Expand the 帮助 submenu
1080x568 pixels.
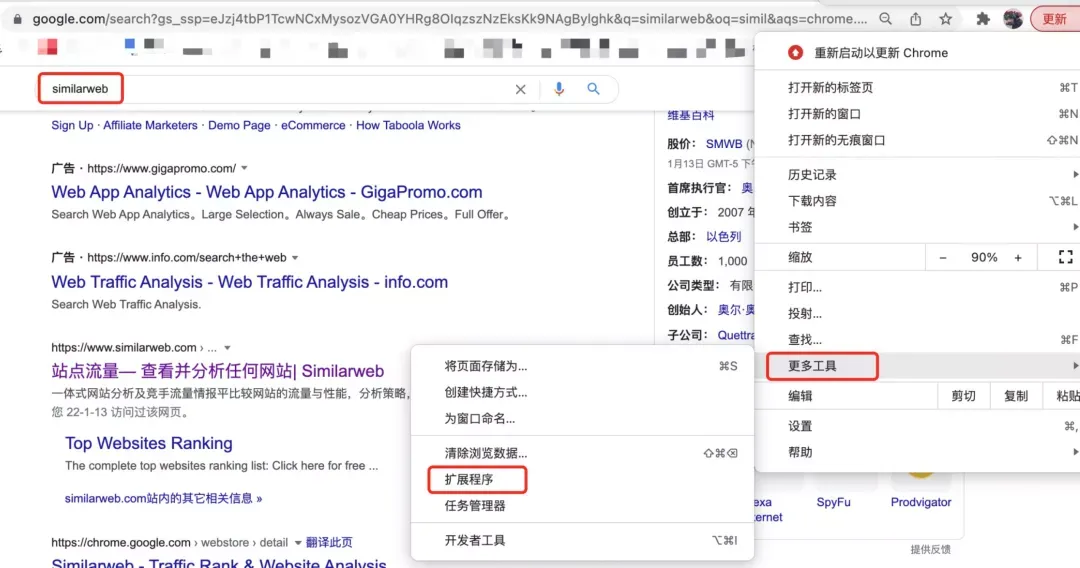coord(917,452)
